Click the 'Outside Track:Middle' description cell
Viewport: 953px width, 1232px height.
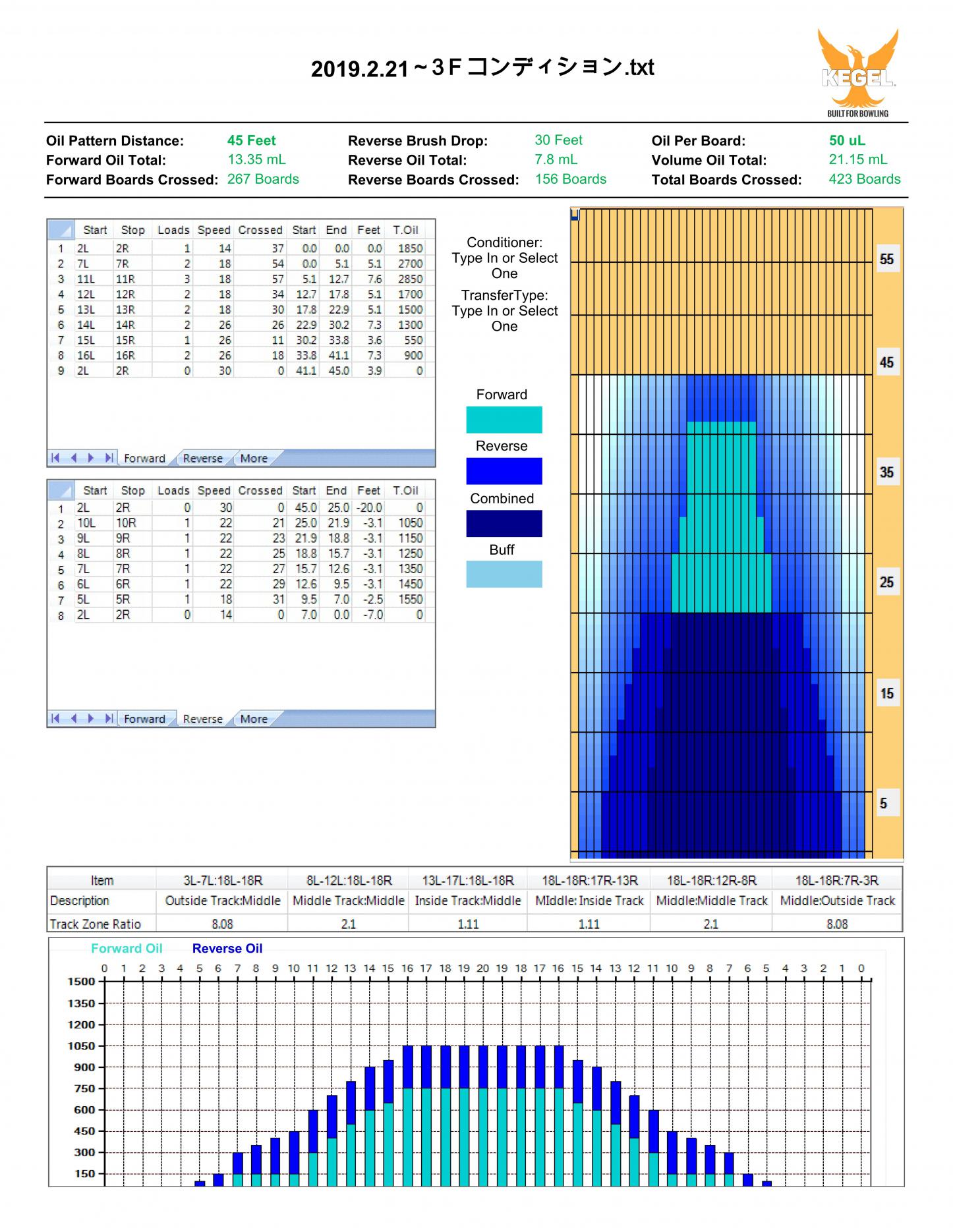(223, 901)
